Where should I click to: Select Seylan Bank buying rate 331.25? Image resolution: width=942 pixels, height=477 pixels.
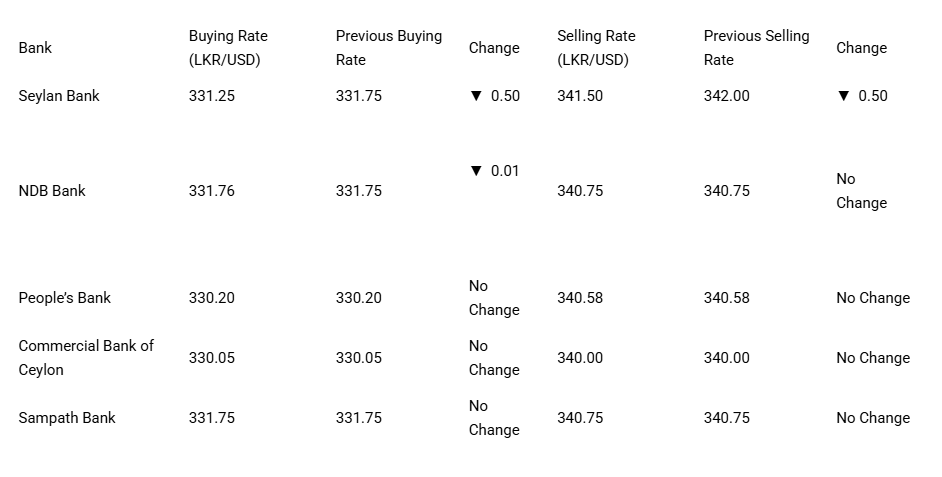211,96
